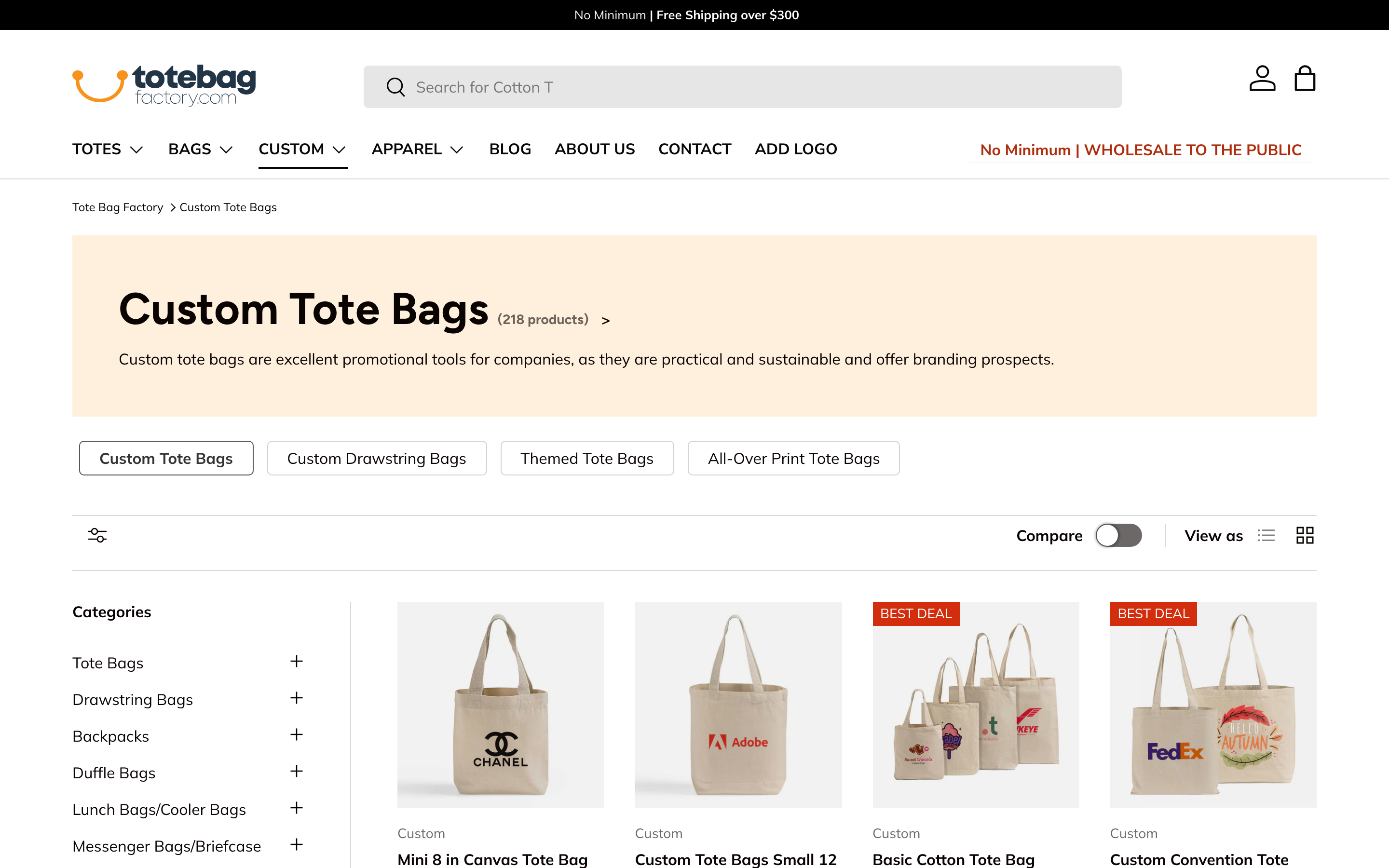Click the arrow beside 218 products
1389x868 pixels.
[x=606, y=321]
